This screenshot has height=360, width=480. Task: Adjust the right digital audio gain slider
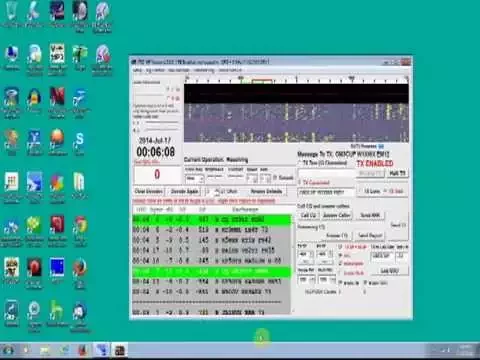[161, 129]
